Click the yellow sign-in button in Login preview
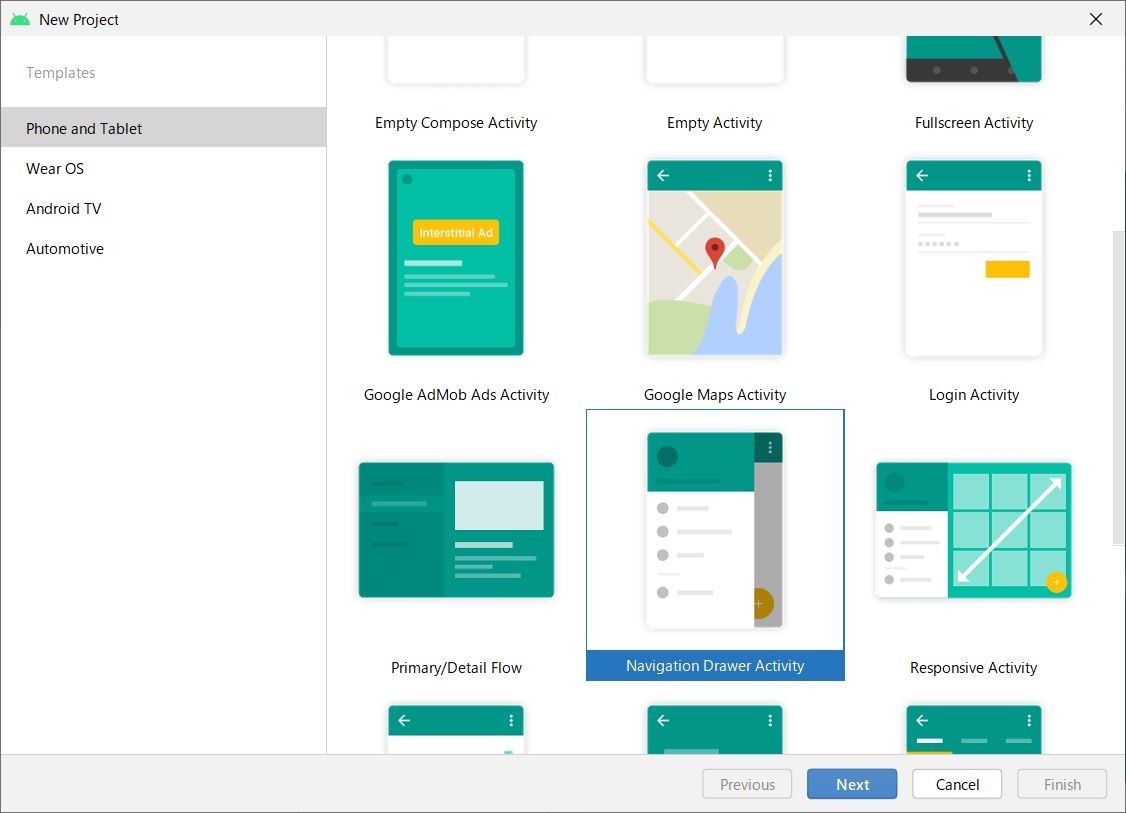Screen dimensions: 1126x813 click(1007, 269)
